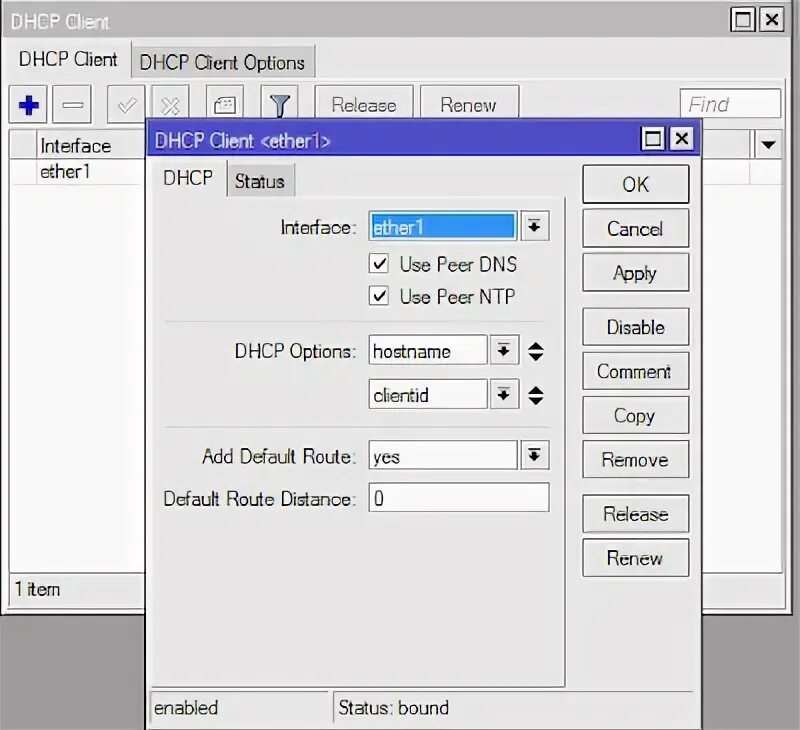The height and width of the screenshot is (730, 800).
Task: Toggle the Use Peer NTP checkbox
Action: [379, 296]
